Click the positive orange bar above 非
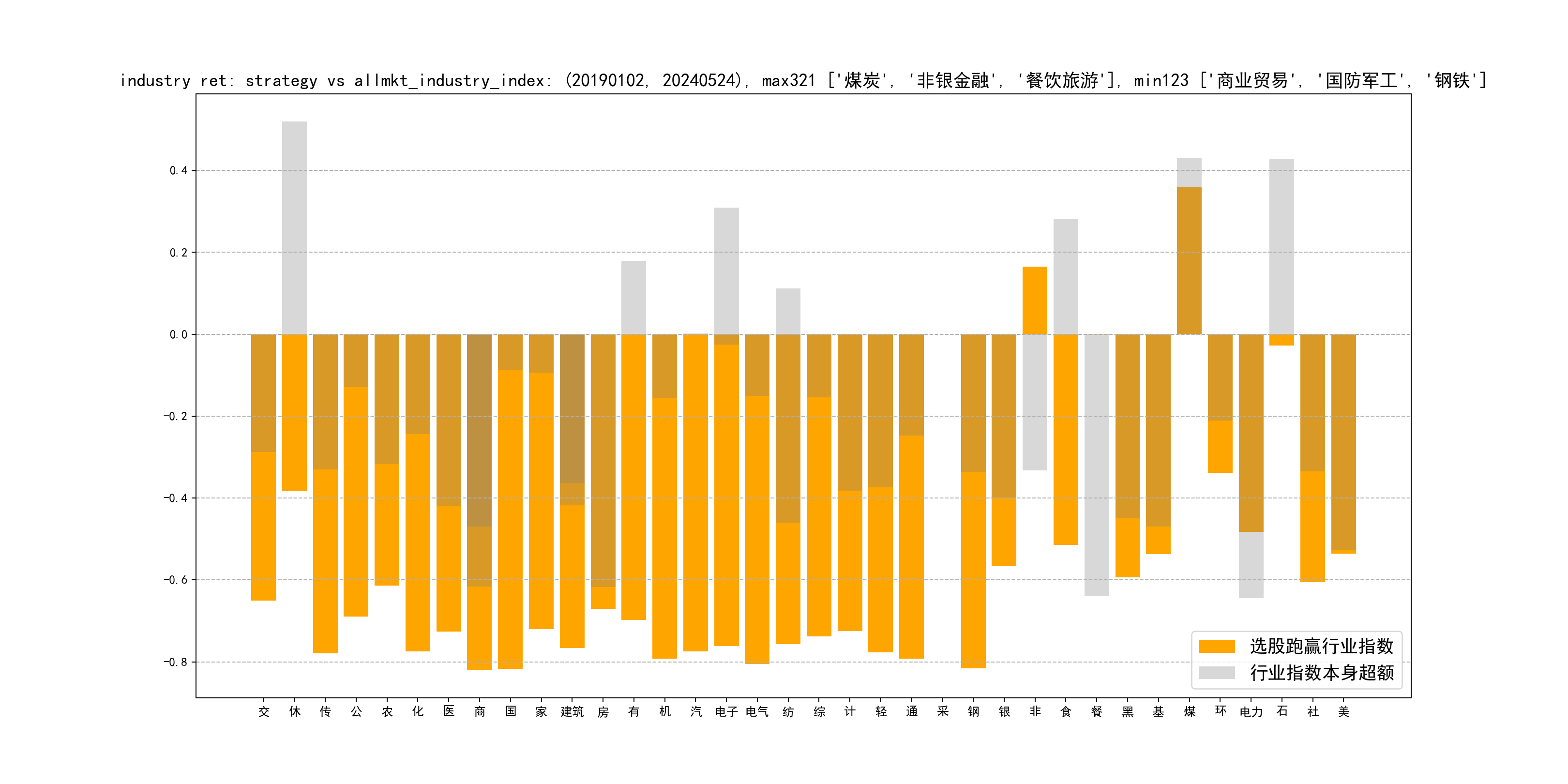The height and width of the screenshot is (784, 1568). pyautogui.click(x=1035, y=300)
